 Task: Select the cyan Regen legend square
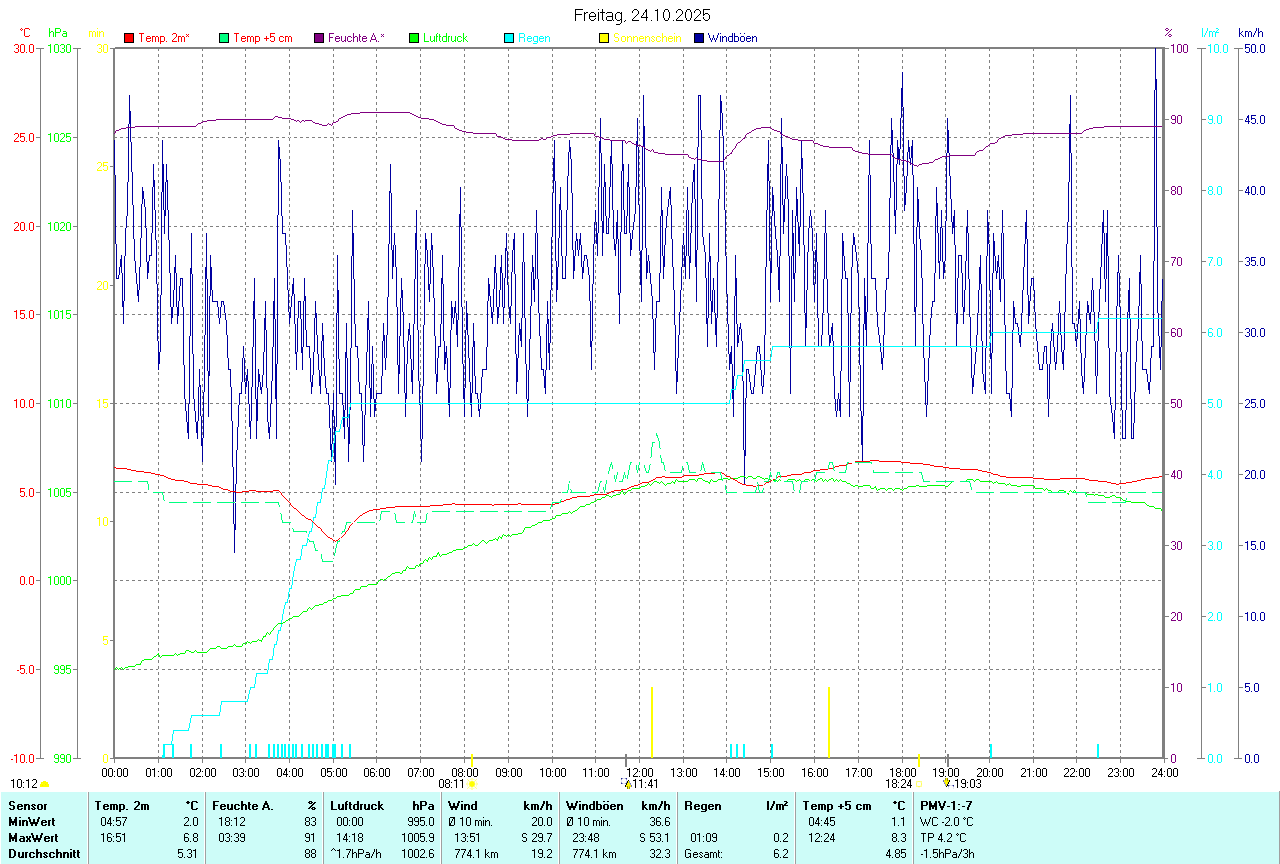pos(509,38)
